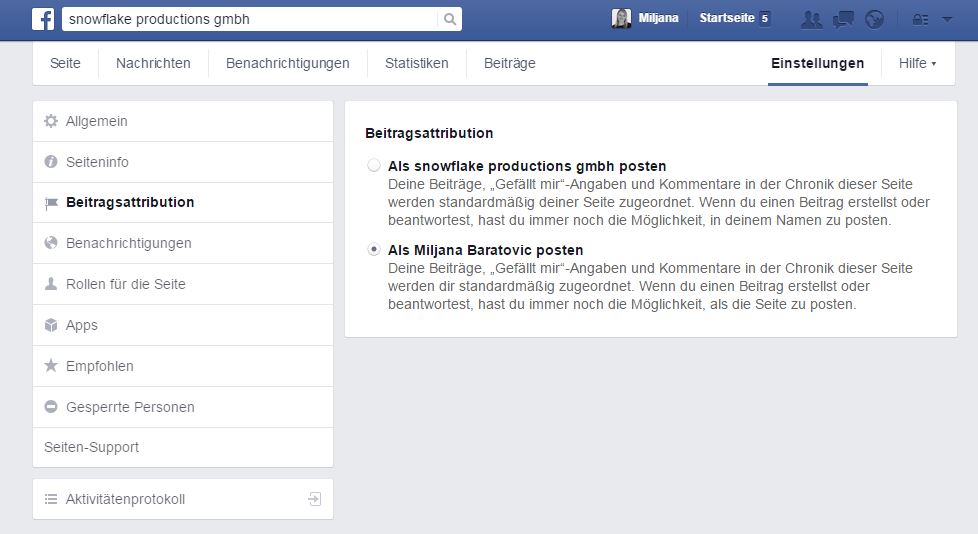Switch to the Statistiken tab
This screenshot has width=978, height=534.
(x=416, y=63)
